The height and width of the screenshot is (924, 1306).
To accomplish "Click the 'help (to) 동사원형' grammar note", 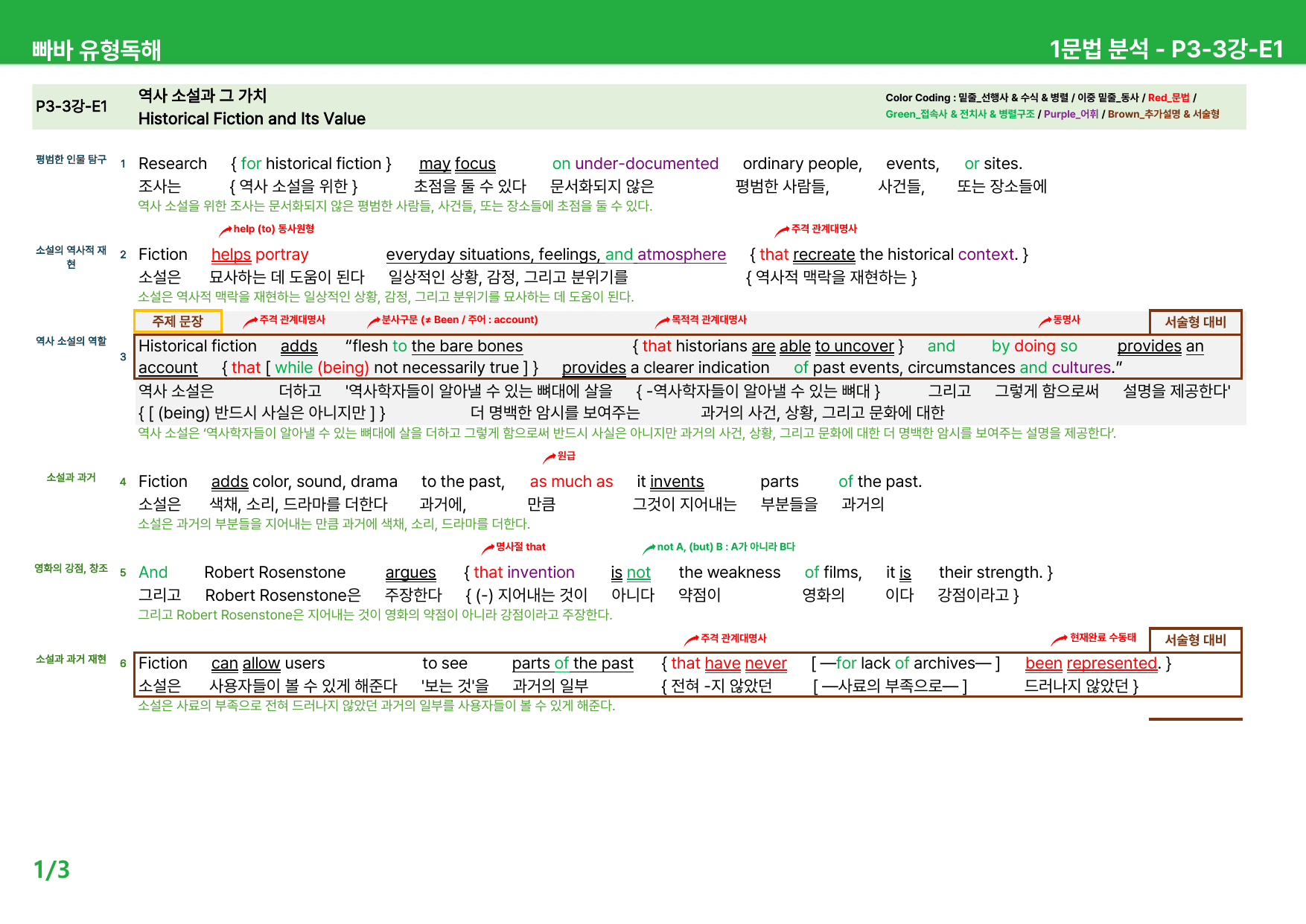I will [273, 229].
